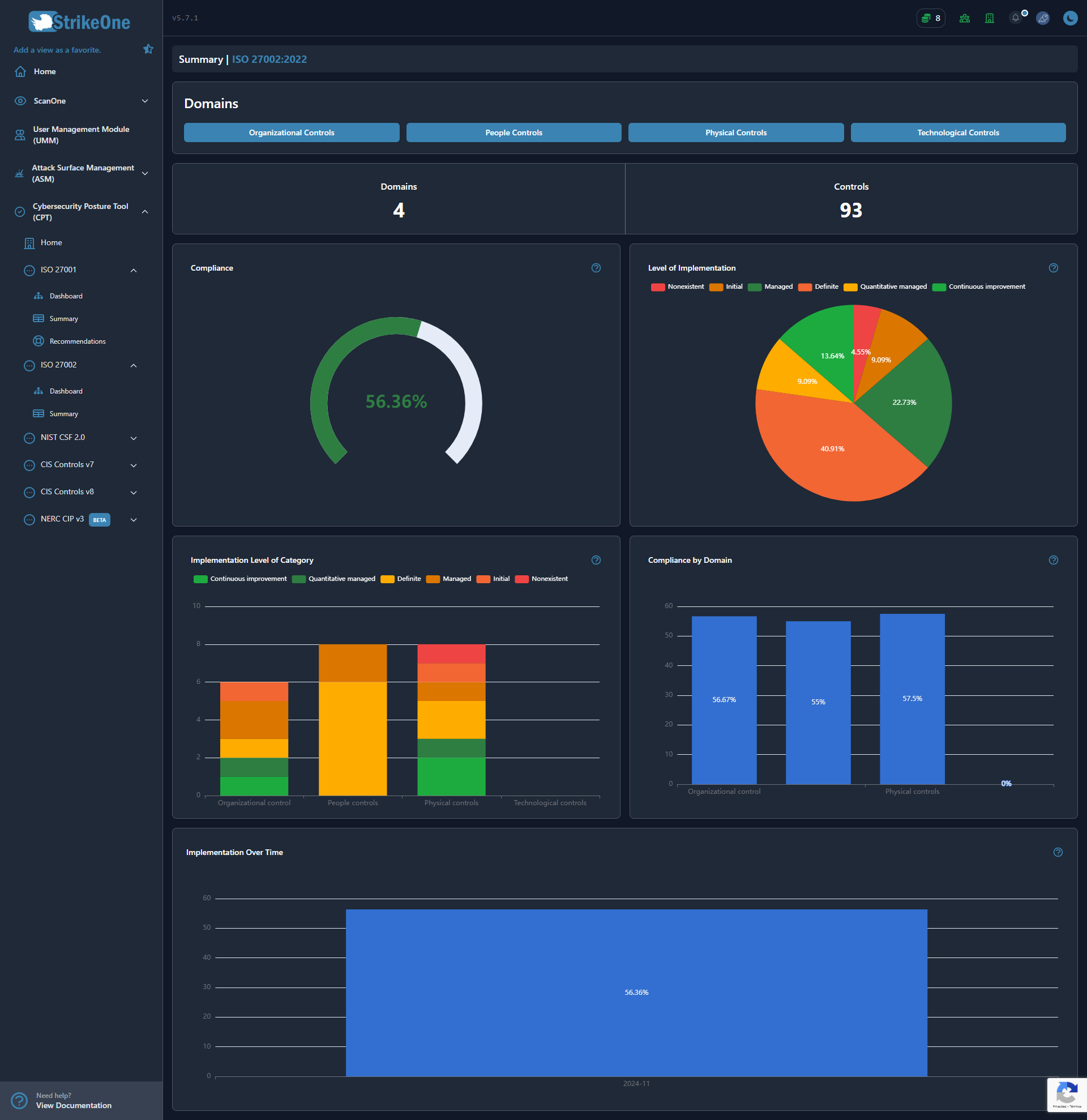Click the 40.91% Definite pie slice

[x=832, y=449]
